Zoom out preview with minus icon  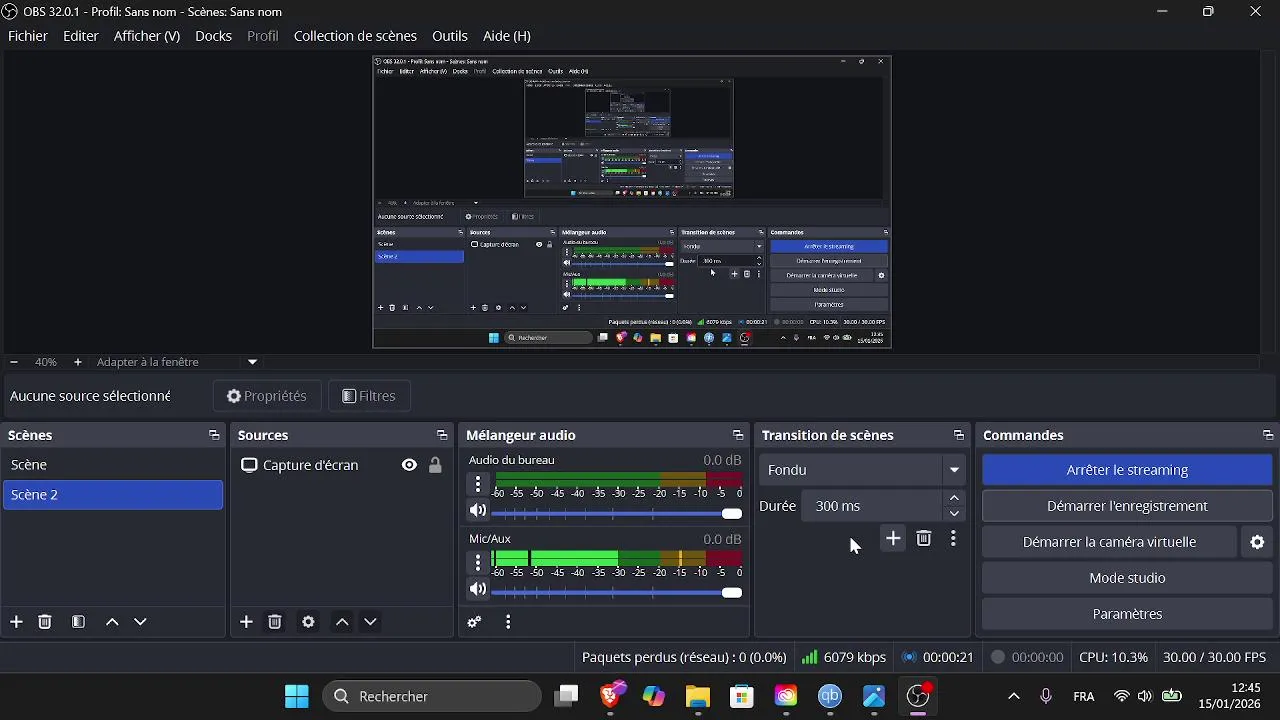[14, 362]
